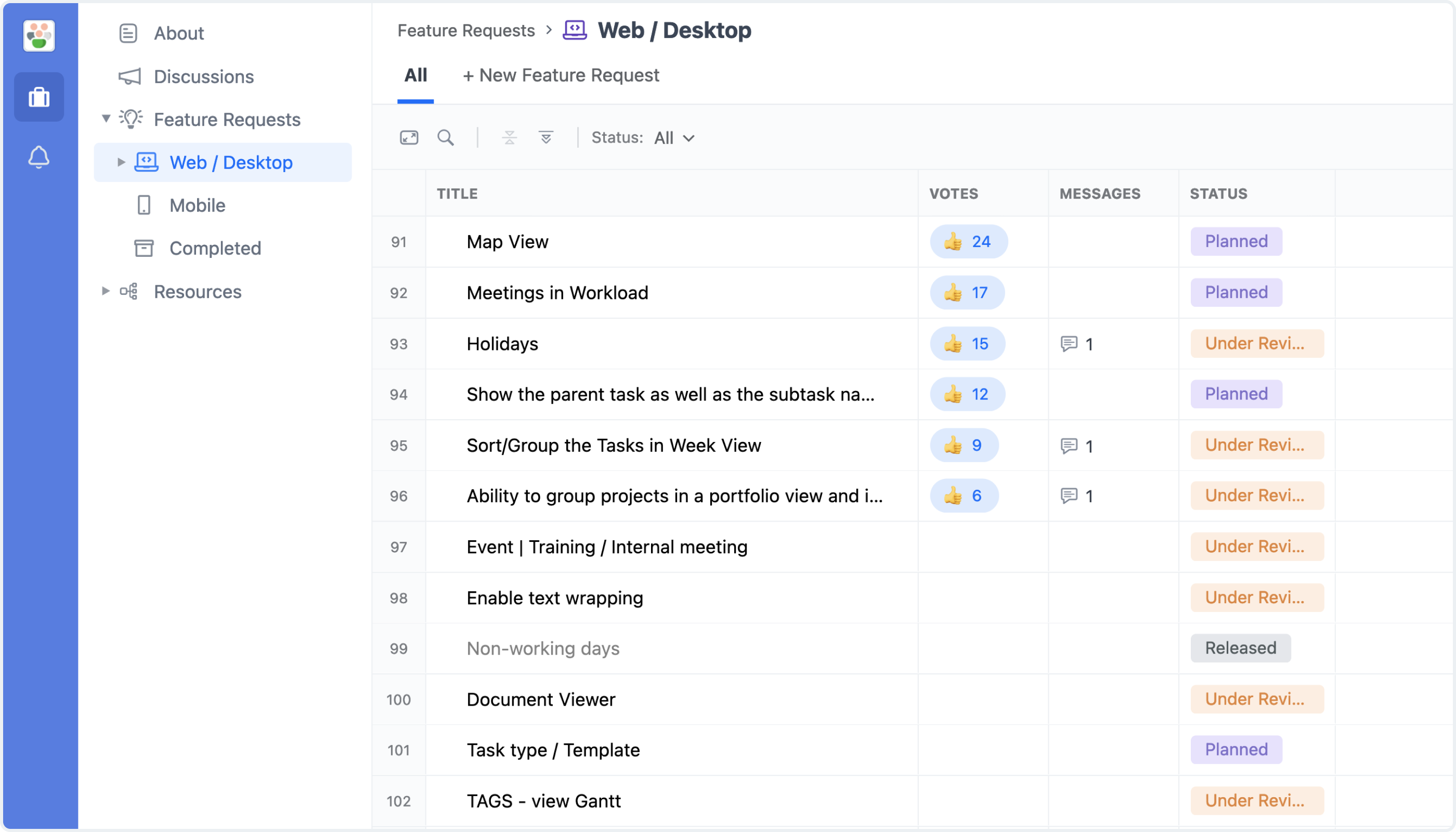Image resolution: width=1456 pixels, height=832 pixels.
Task: Click the Feature Requests lightbulb icon
Action: [x=131, y=119]
